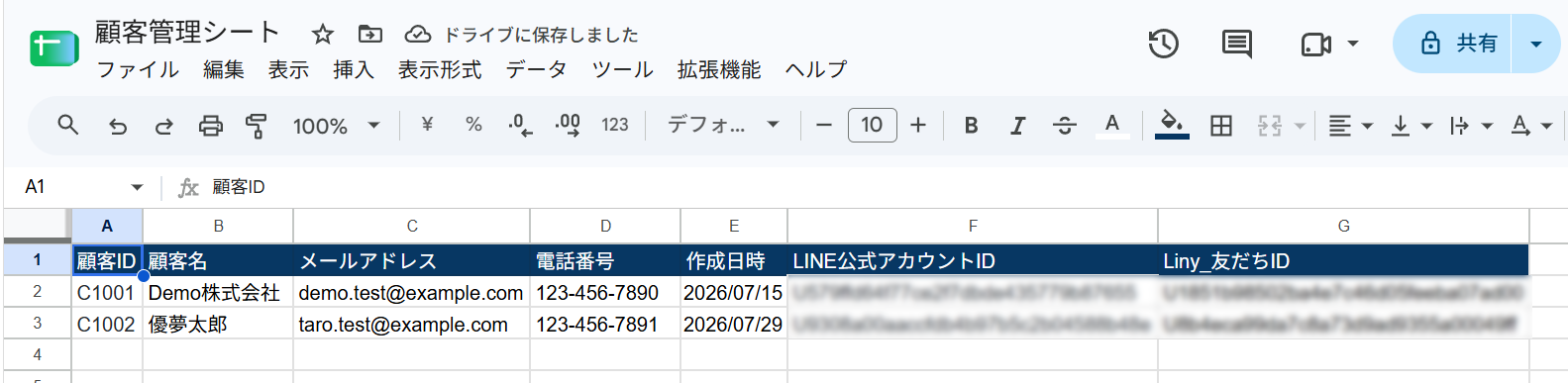1568x383 pixels.
Task: Select cell C1002
Action: (107, 325)
